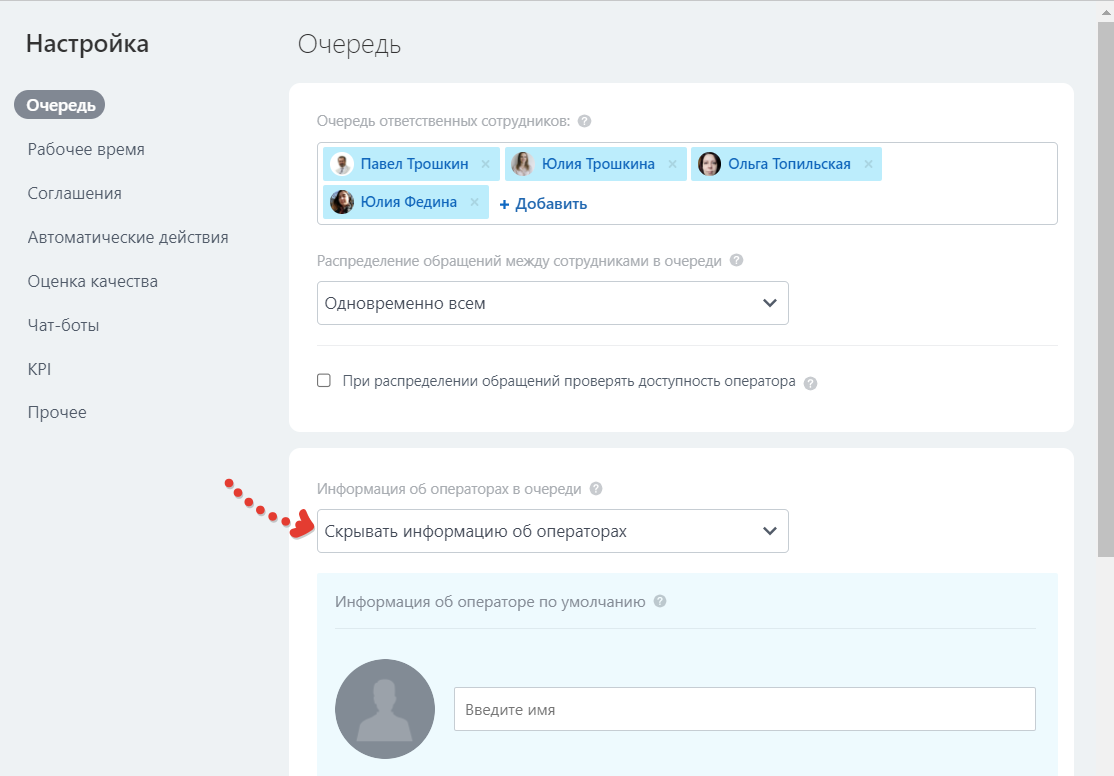Click the Введите имя input field
Screen dimensions: 1114x776
click(744, 709)
